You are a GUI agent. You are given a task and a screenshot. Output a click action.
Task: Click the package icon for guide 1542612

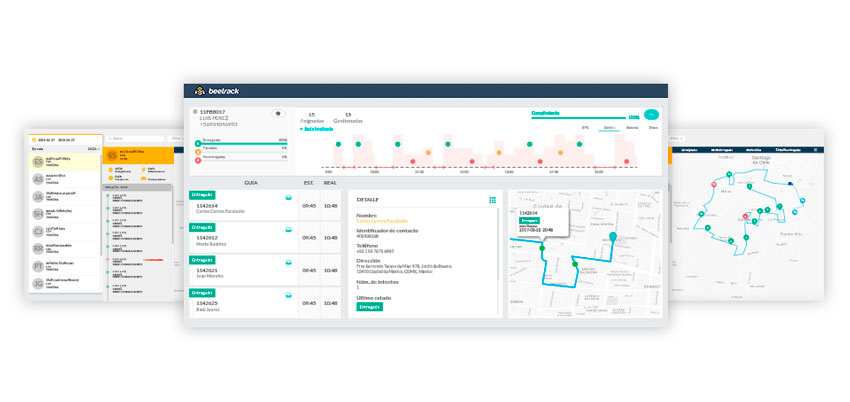coord(289,230)
